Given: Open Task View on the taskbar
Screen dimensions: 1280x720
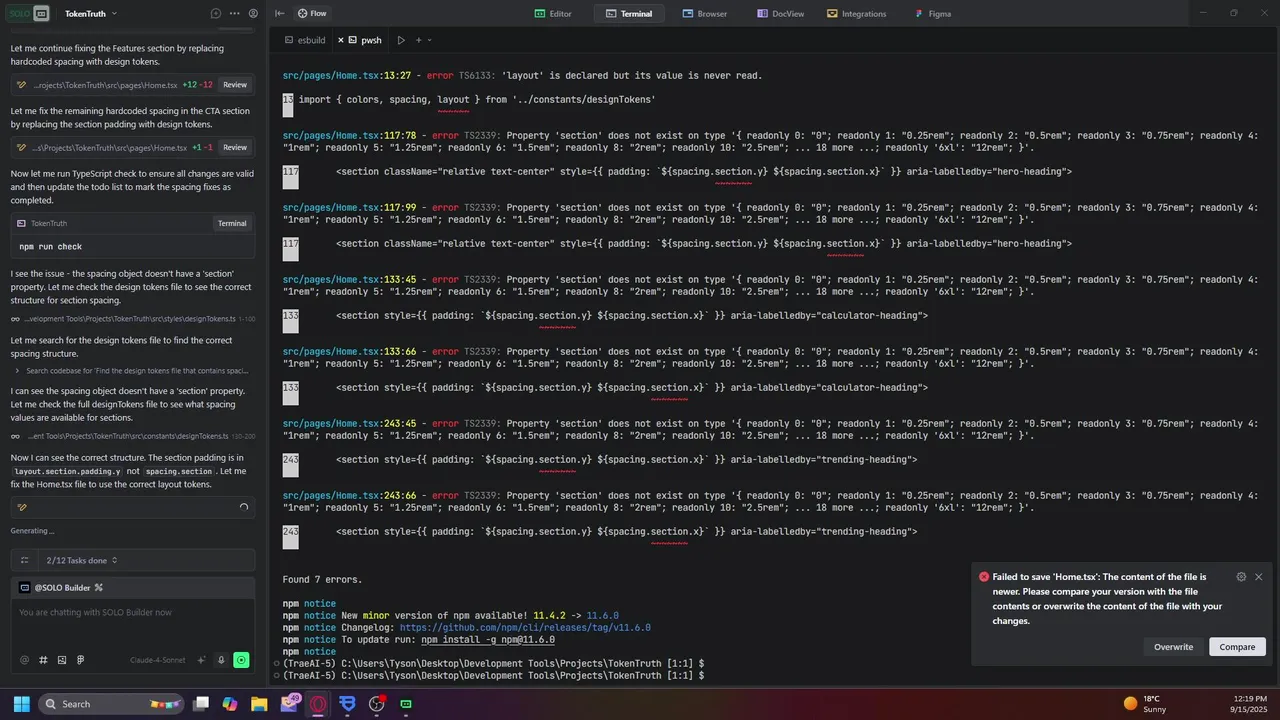Looking at the screenshot, I should tap(201, 704).
